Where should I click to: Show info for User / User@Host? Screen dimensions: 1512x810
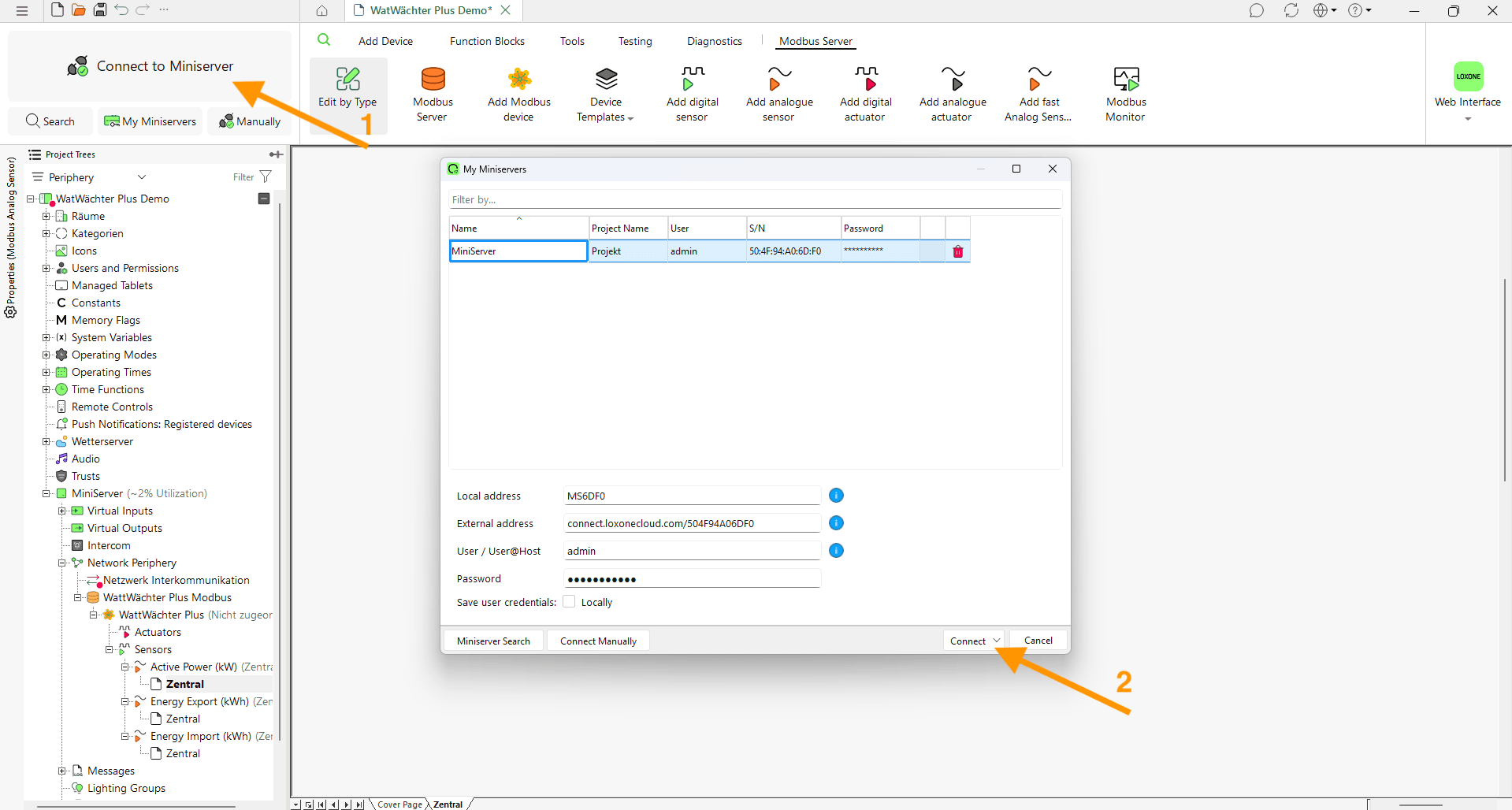click(837, 551)
